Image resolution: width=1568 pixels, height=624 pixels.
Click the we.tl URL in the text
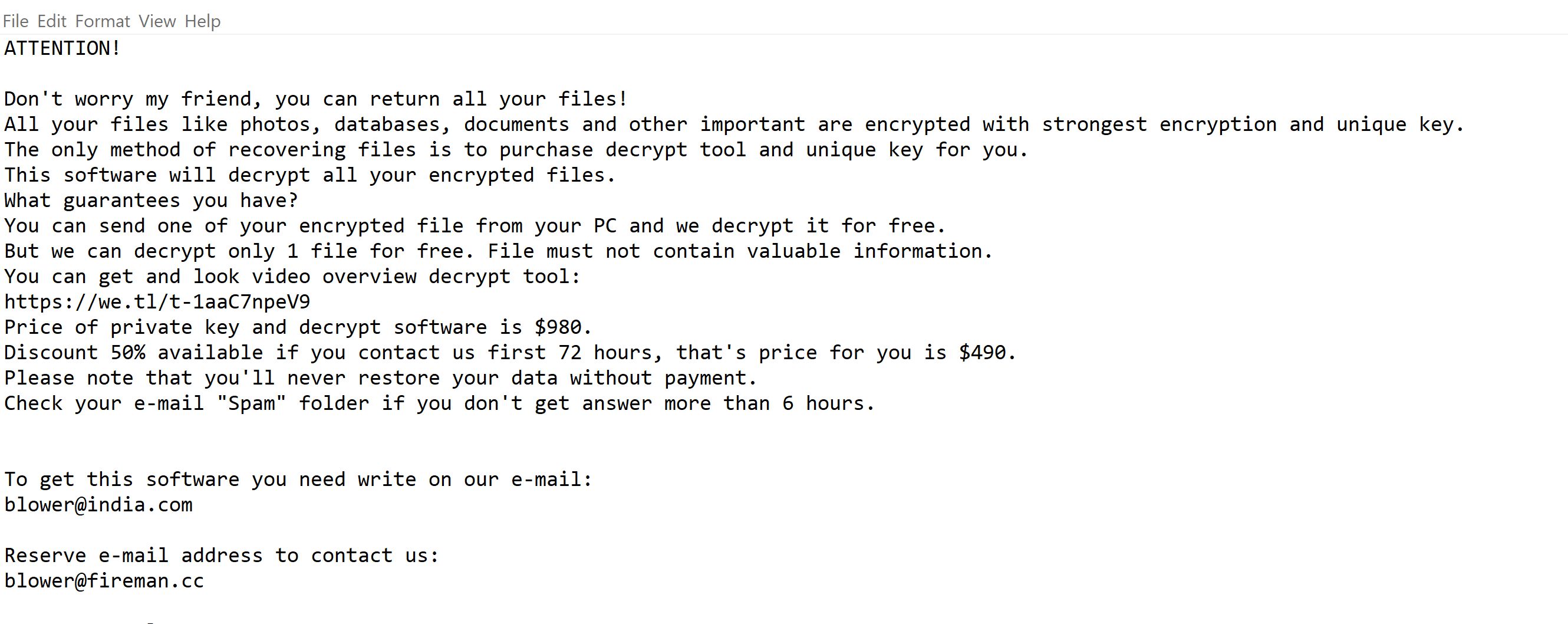tap(157, 302)
